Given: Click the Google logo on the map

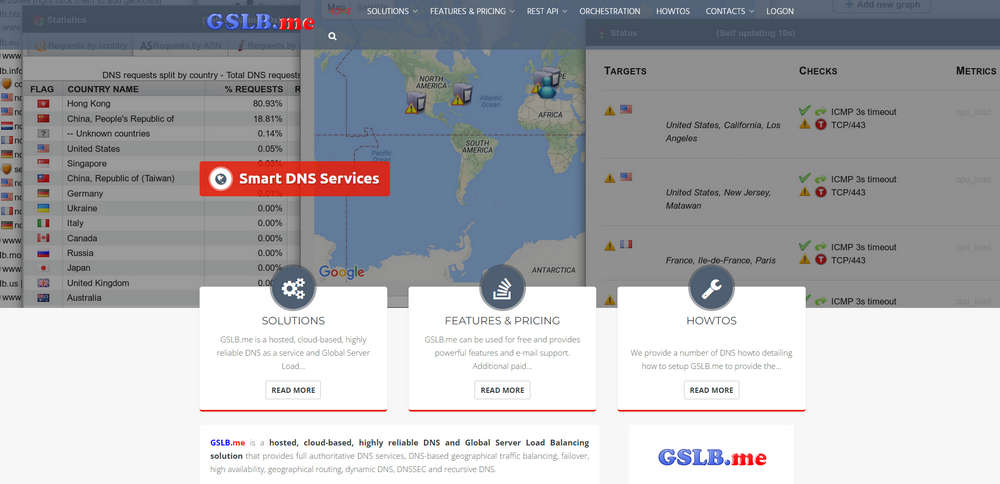Looking at the screenshot, I should [x=342, y=272].
